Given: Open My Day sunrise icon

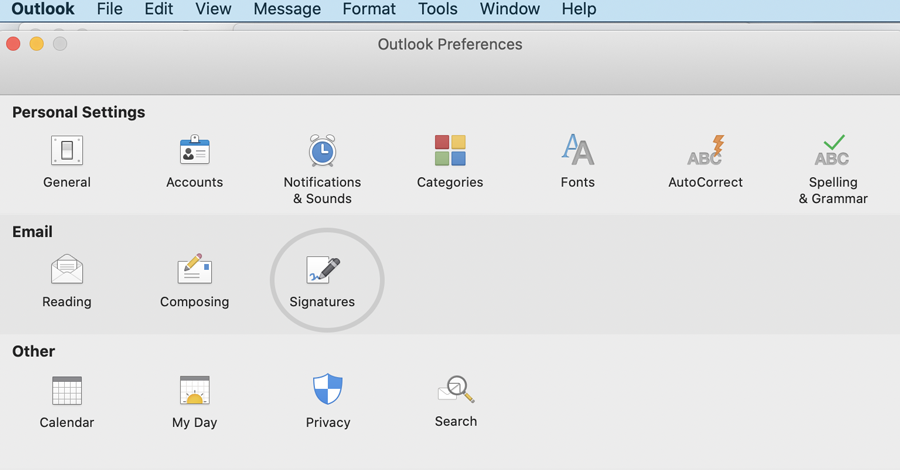Looking at the screenshot, I should pos(195,391).
